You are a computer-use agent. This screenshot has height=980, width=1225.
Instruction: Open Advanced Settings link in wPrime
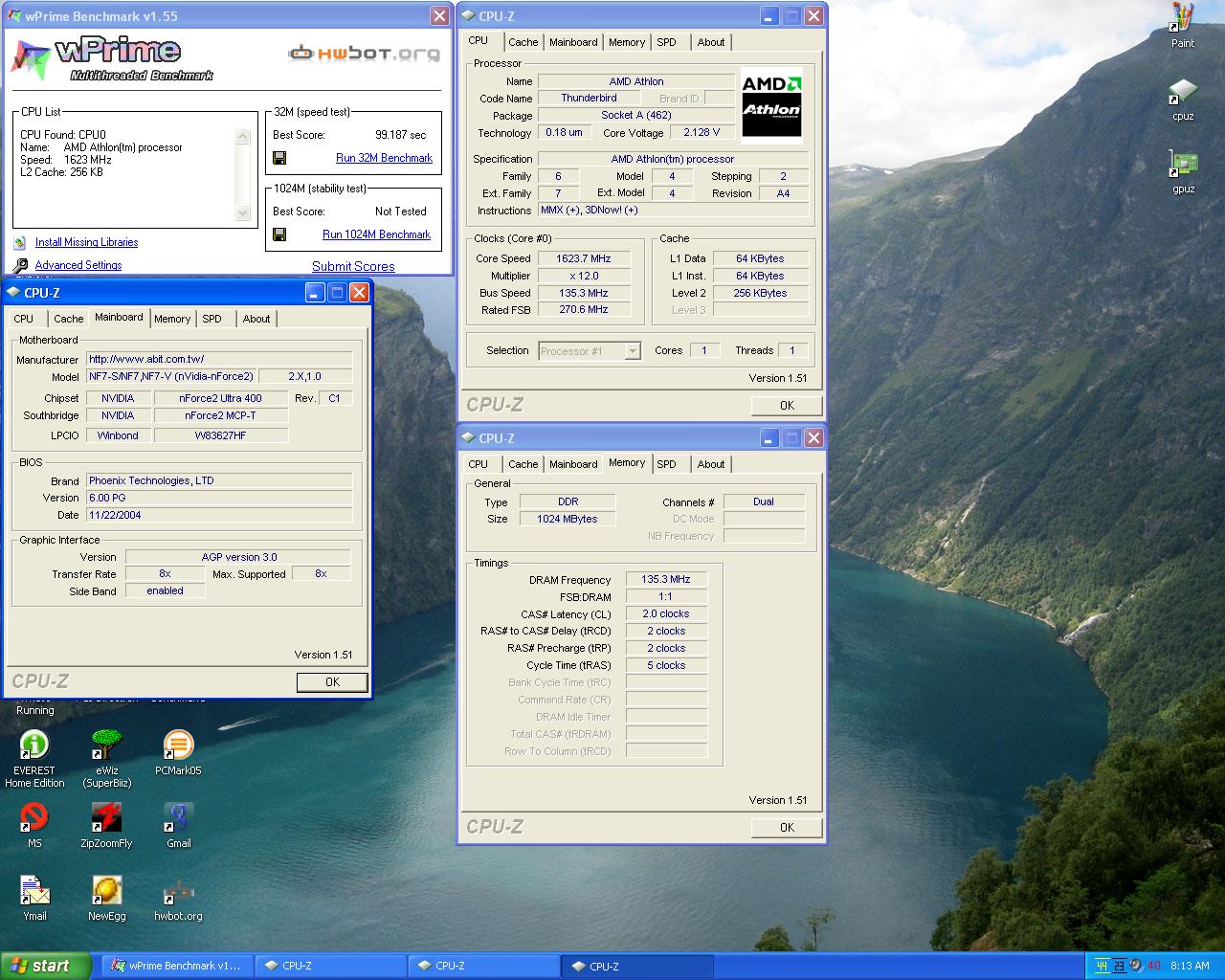point(78,265)
